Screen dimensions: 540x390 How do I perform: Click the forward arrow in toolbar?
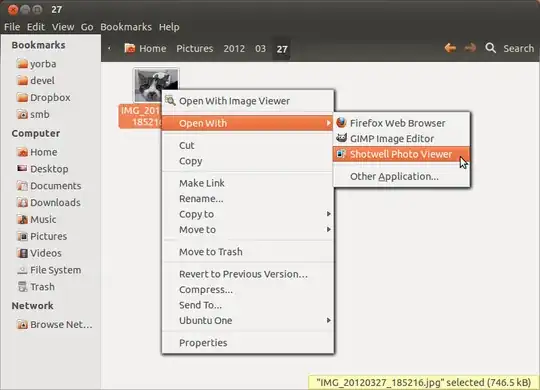coord(470,48)
